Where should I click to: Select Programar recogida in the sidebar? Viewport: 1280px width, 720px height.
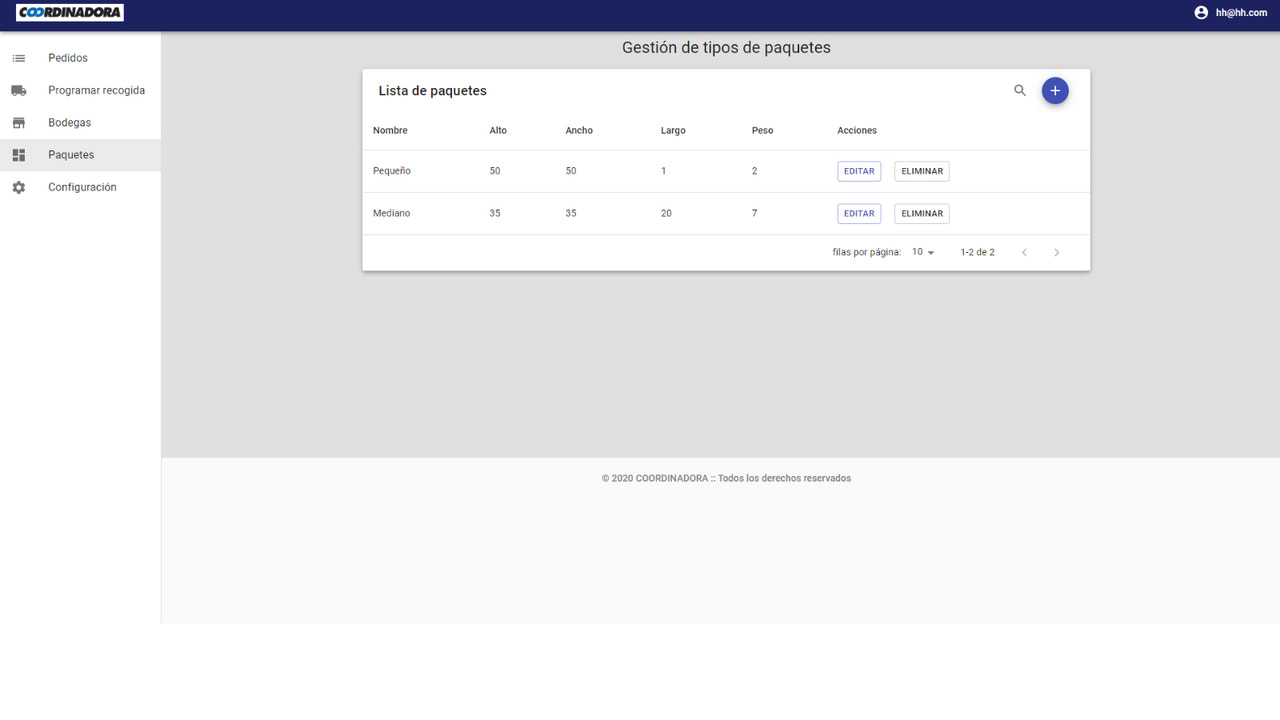tap(96, 89)
